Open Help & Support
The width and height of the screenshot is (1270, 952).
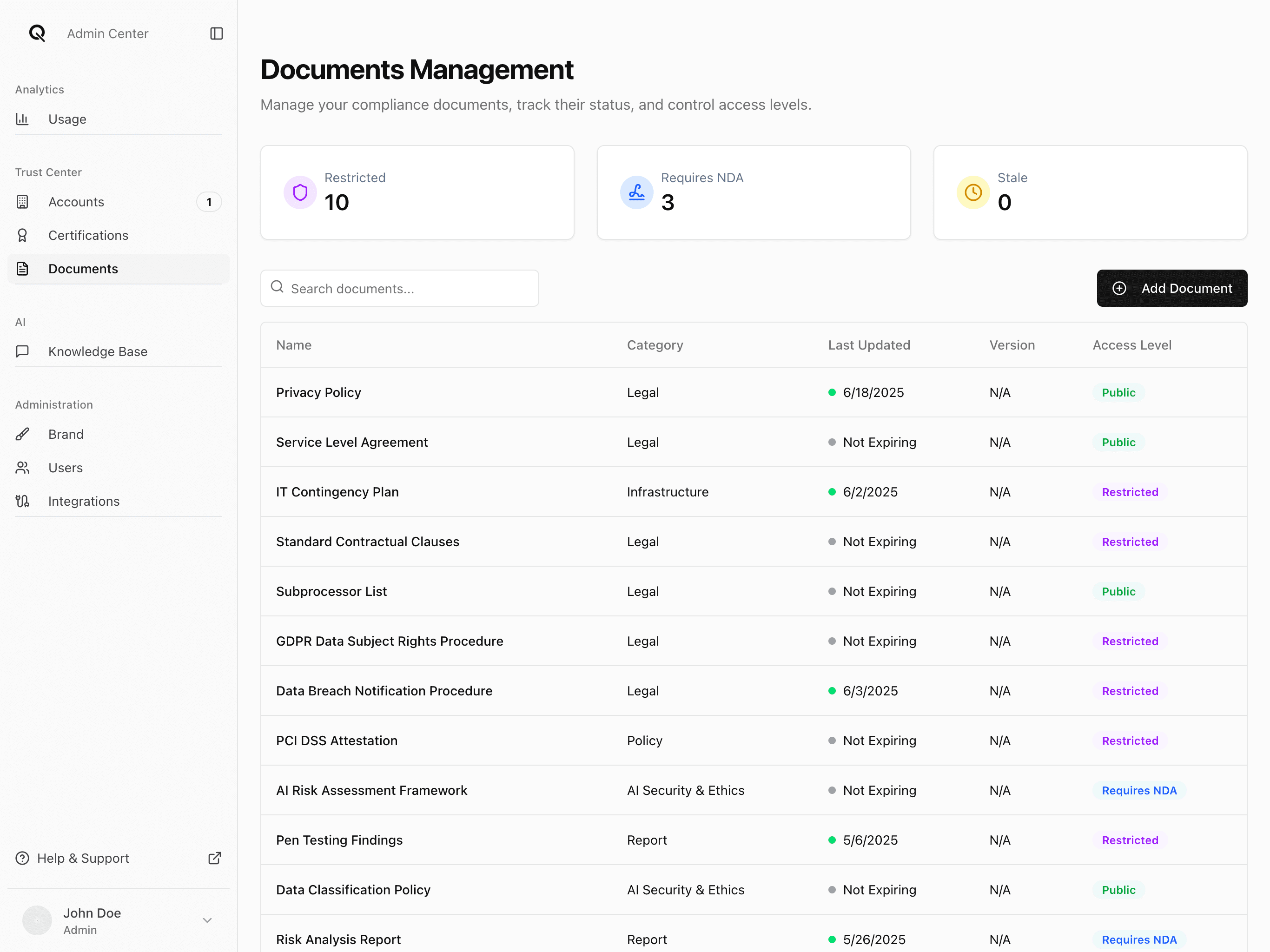83,858
